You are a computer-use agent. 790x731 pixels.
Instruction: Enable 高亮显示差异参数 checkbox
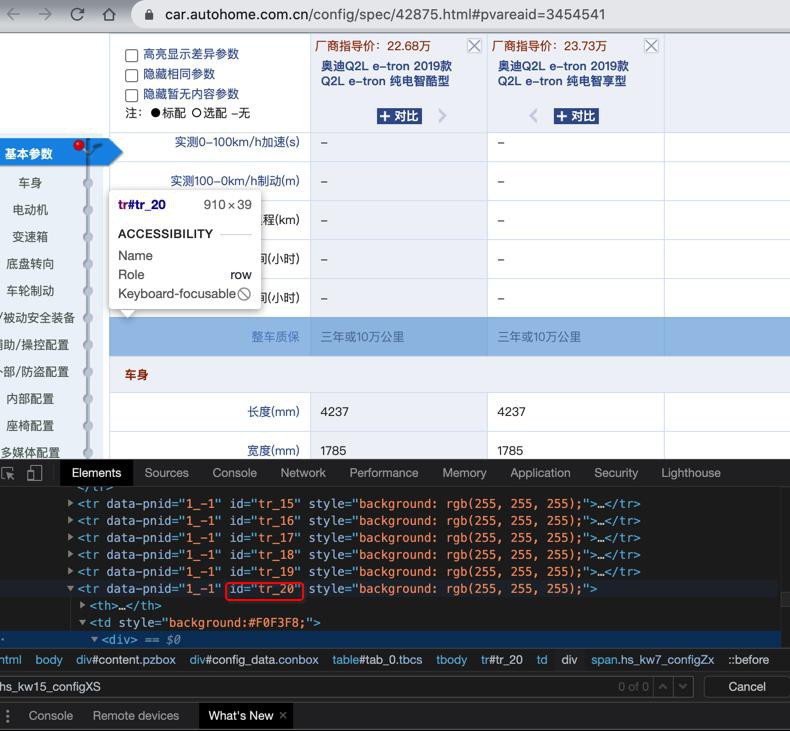tap(131, 55)
